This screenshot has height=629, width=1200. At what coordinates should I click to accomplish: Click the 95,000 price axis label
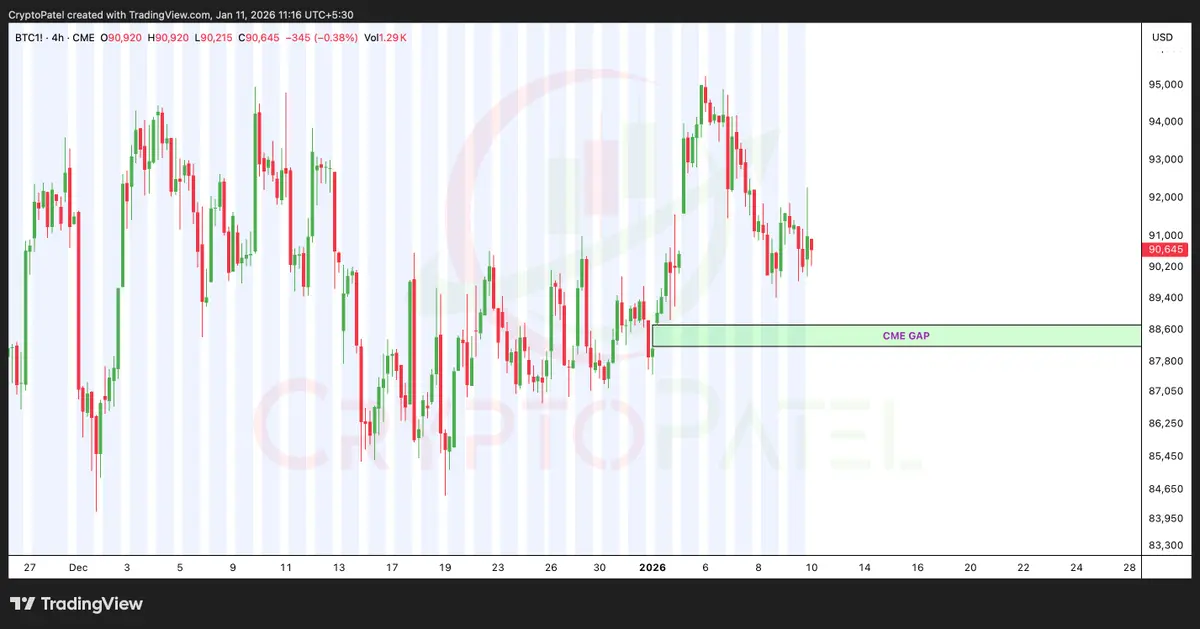(1165, 85)
